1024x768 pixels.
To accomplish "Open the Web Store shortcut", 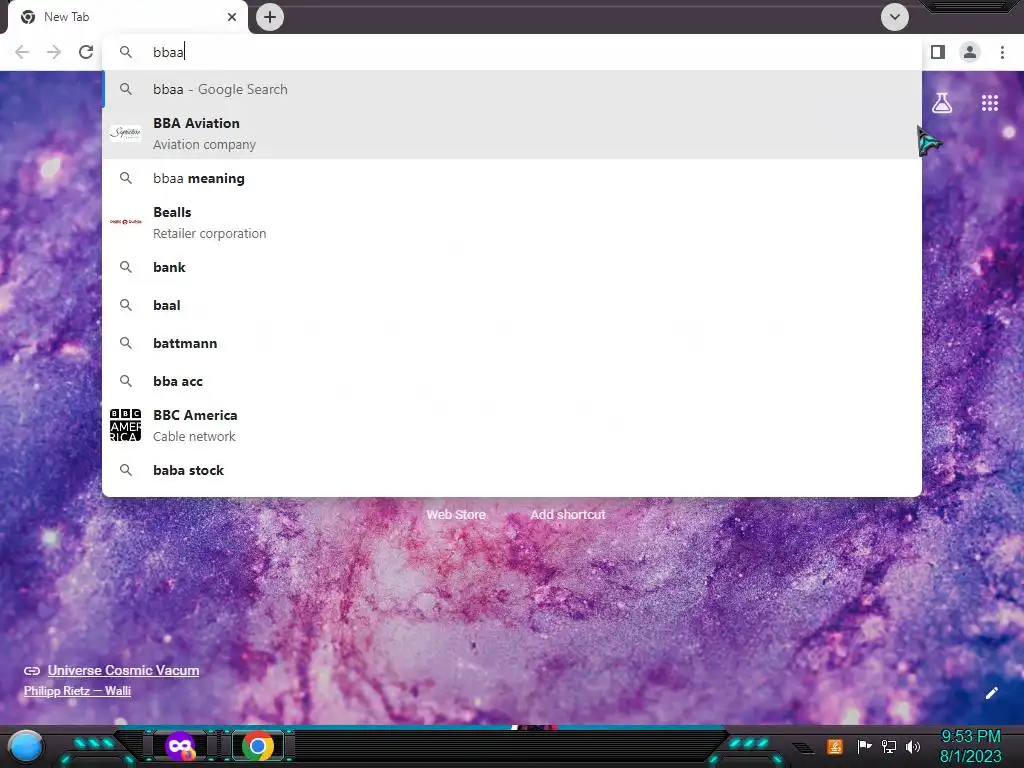I will (456, 515).
